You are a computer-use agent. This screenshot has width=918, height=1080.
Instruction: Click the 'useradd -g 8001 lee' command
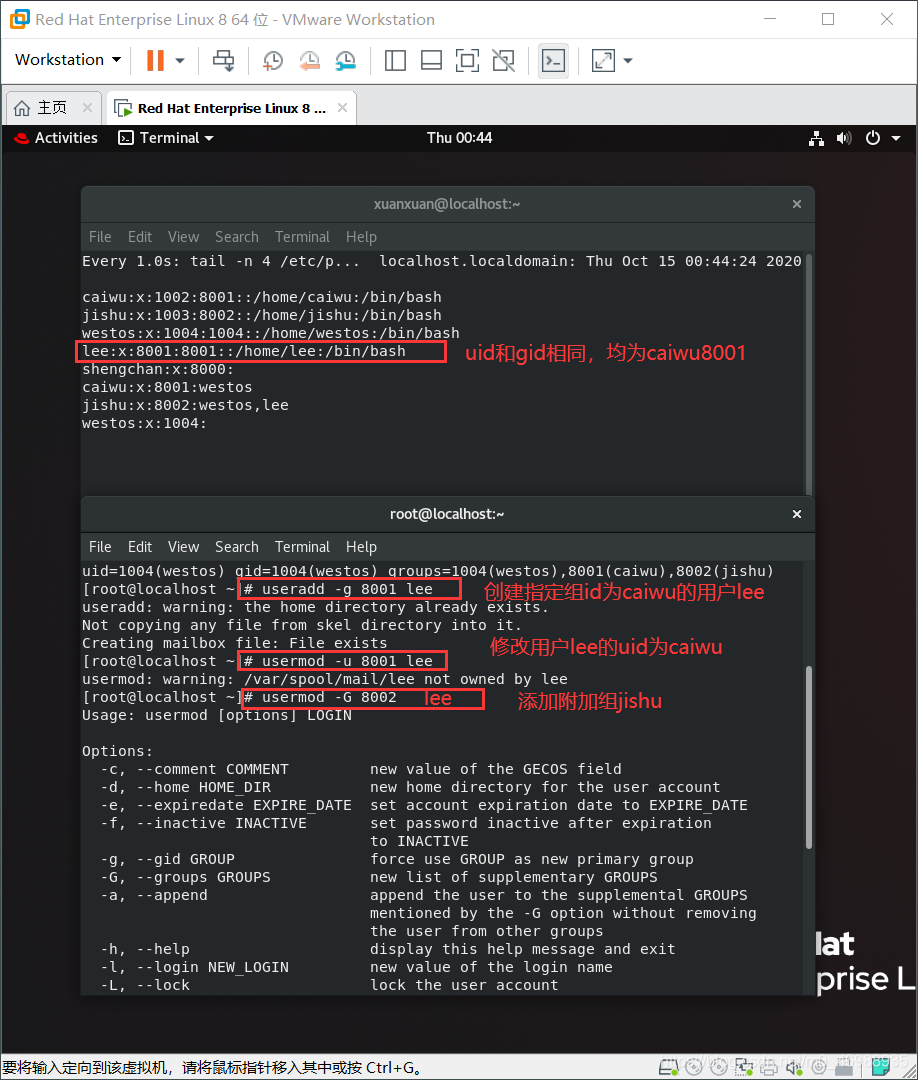pos(338,589)
